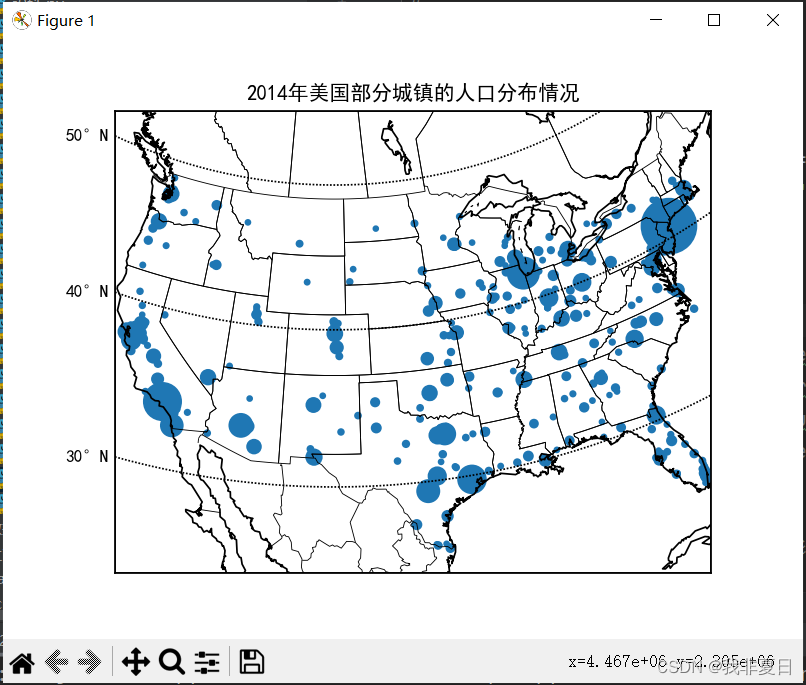806x685 pixels.
Task: Click the Forward navigation arrow
Action: (89, 661)
